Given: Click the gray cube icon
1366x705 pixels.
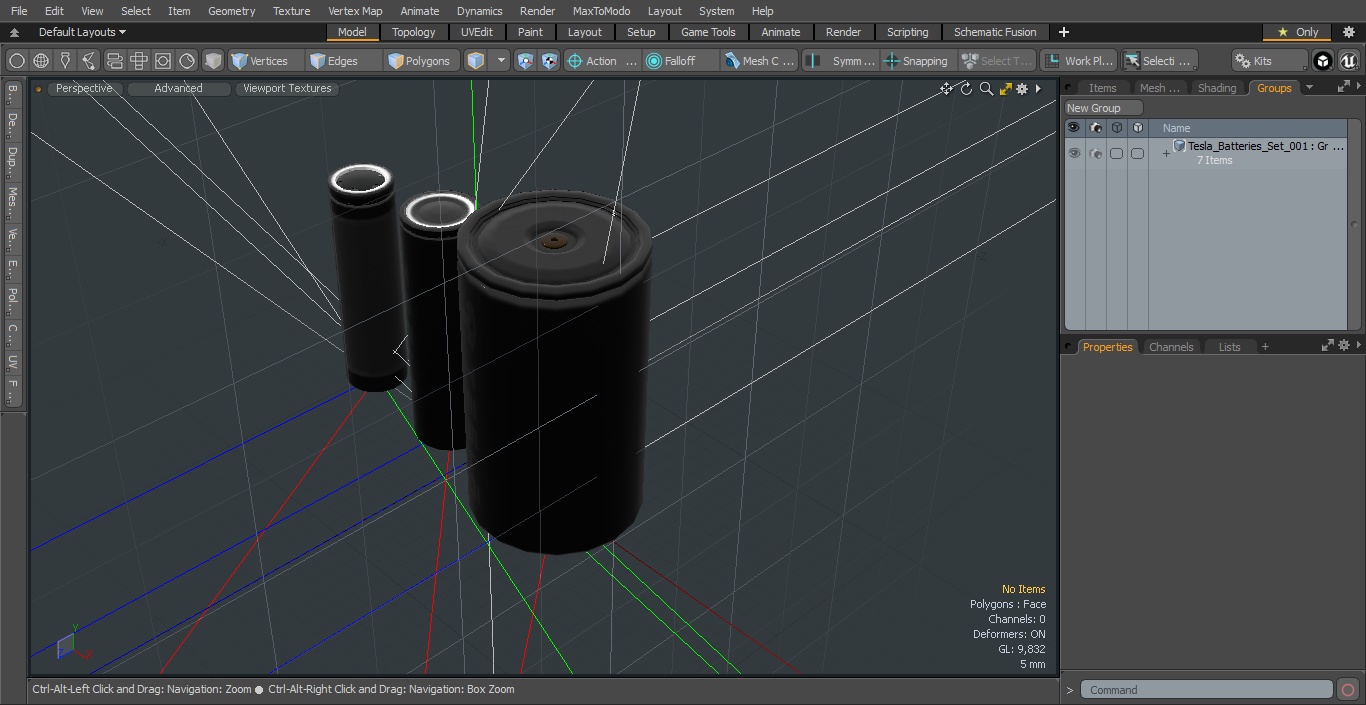Looking at the screenshot, I should [x=213, y=61].
